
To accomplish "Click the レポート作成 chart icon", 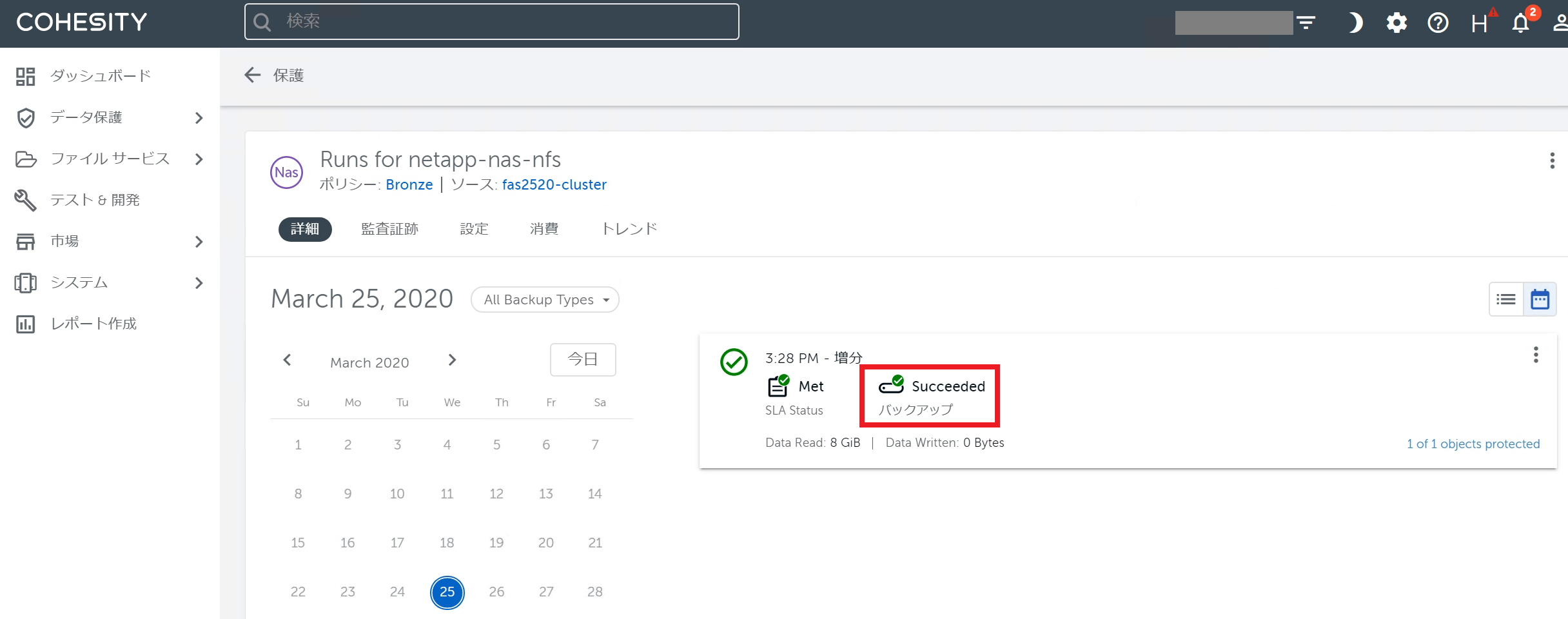I will 26,324.
